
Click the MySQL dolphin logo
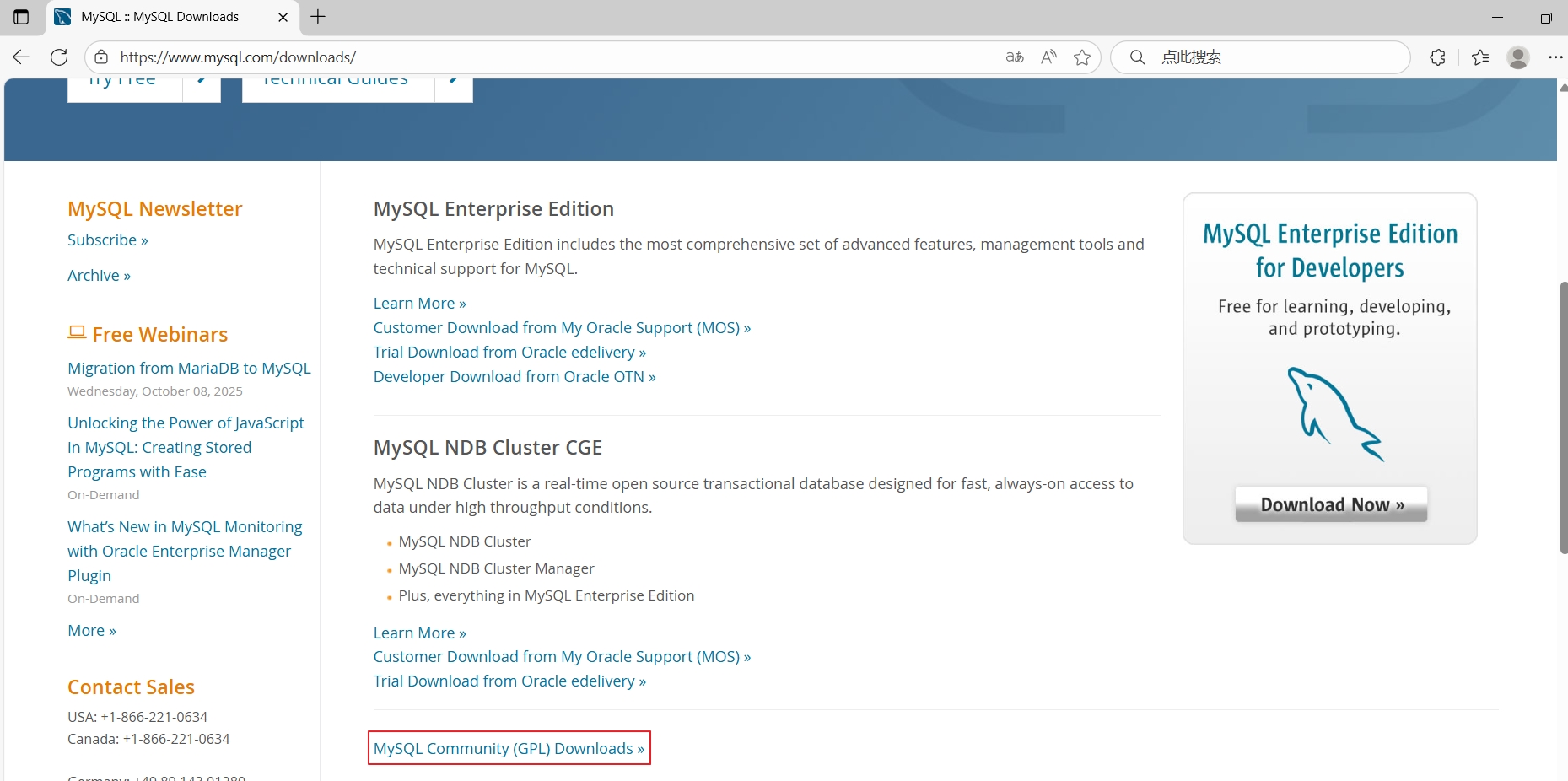(1334, 414)
